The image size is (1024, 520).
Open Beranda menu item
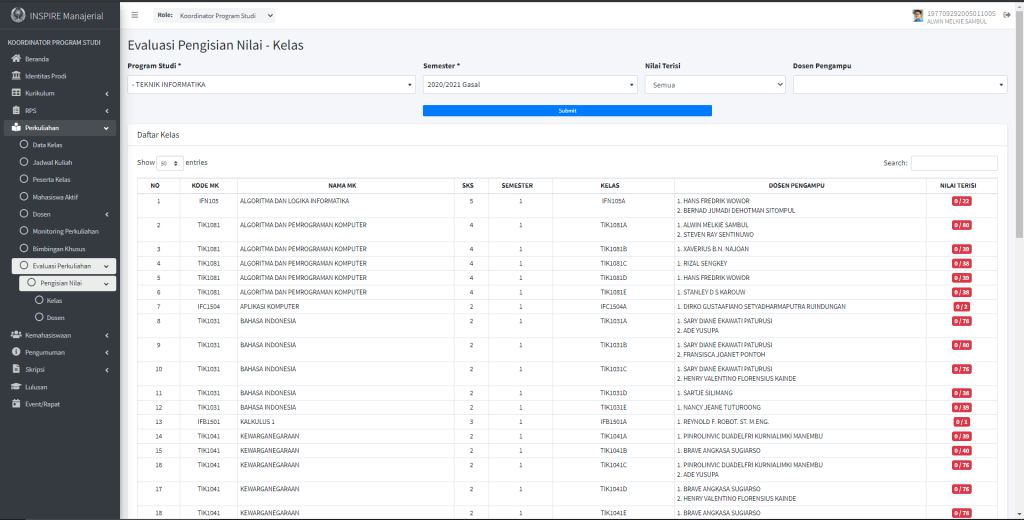[60, 59]
